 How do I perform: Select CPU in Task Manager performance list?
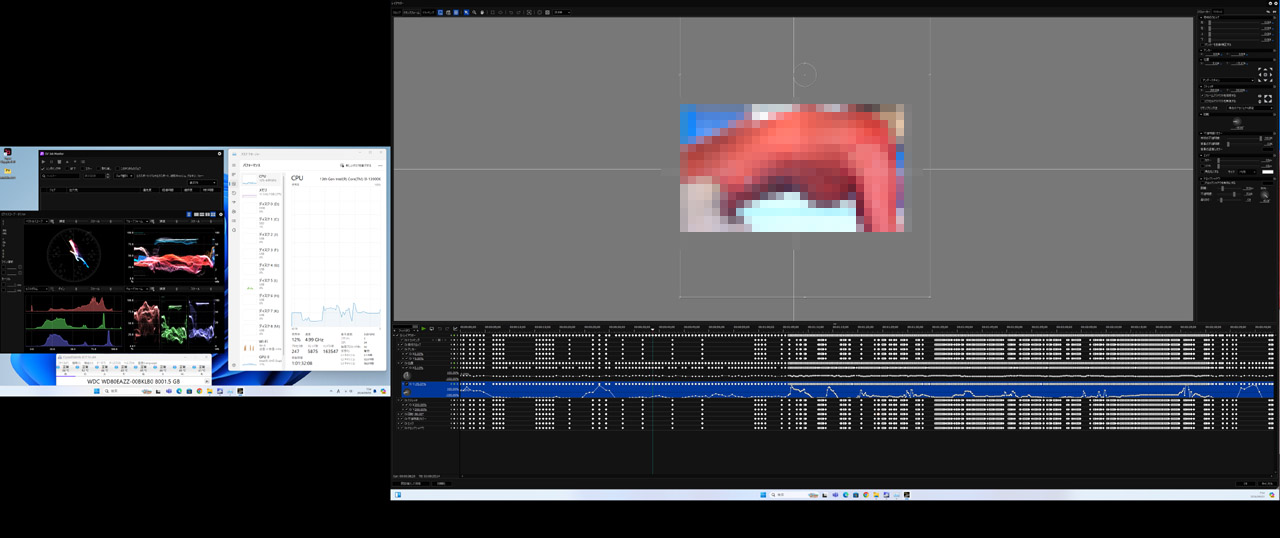point(265,179)
